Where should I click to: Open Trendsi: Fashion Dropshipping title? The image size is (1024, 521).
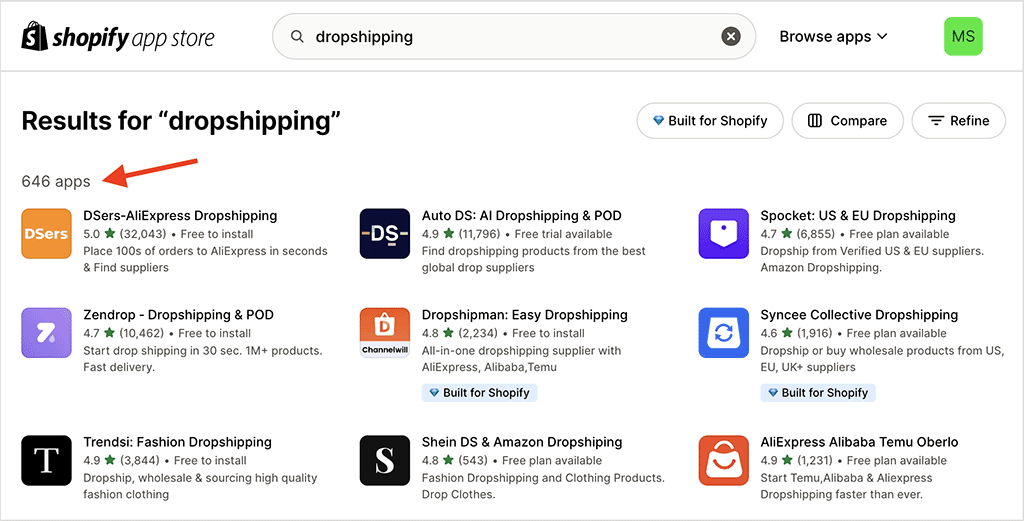click(x=178, y=442)
